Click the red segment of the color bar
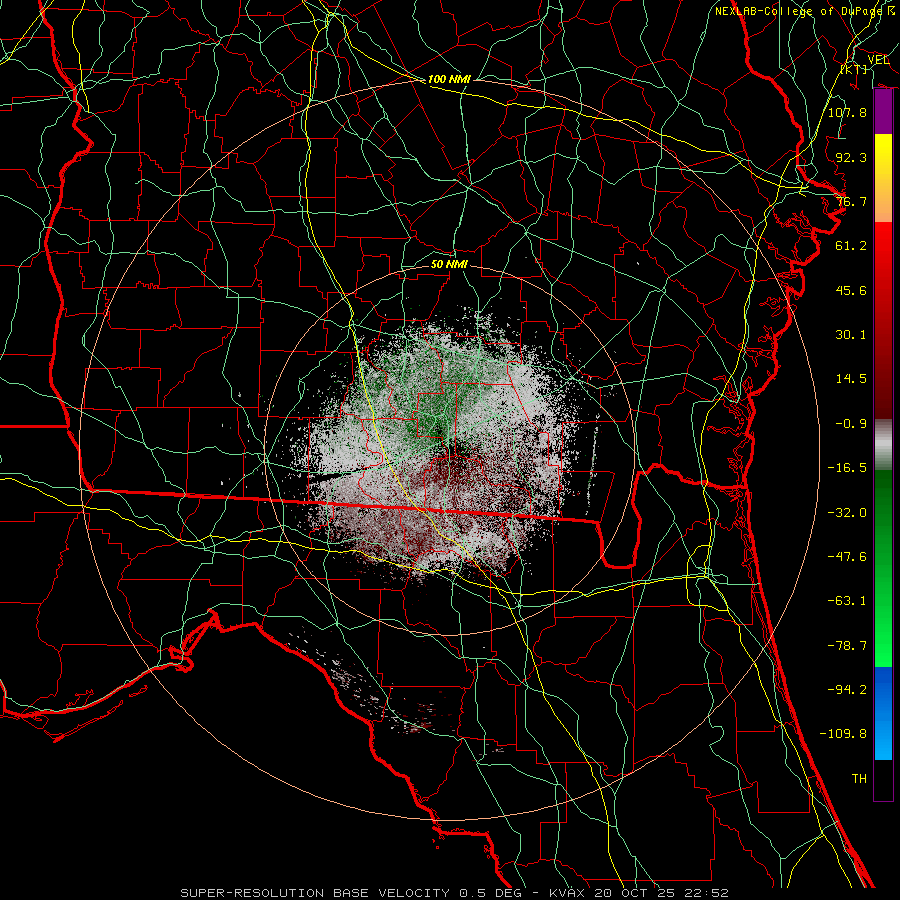This screenshot has width=900, height=900. coord(883,321)
